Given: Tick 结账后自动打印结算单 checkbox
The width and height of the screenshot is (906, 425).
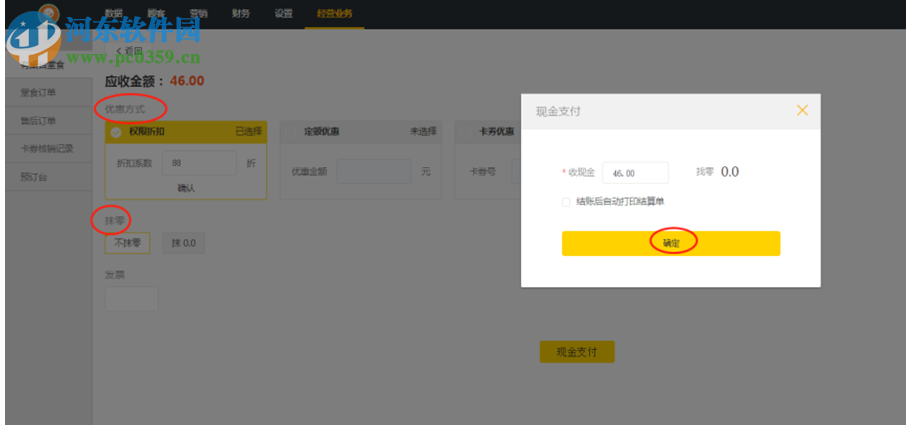Looking at the screenshot, I should click(x=566, y=202).
